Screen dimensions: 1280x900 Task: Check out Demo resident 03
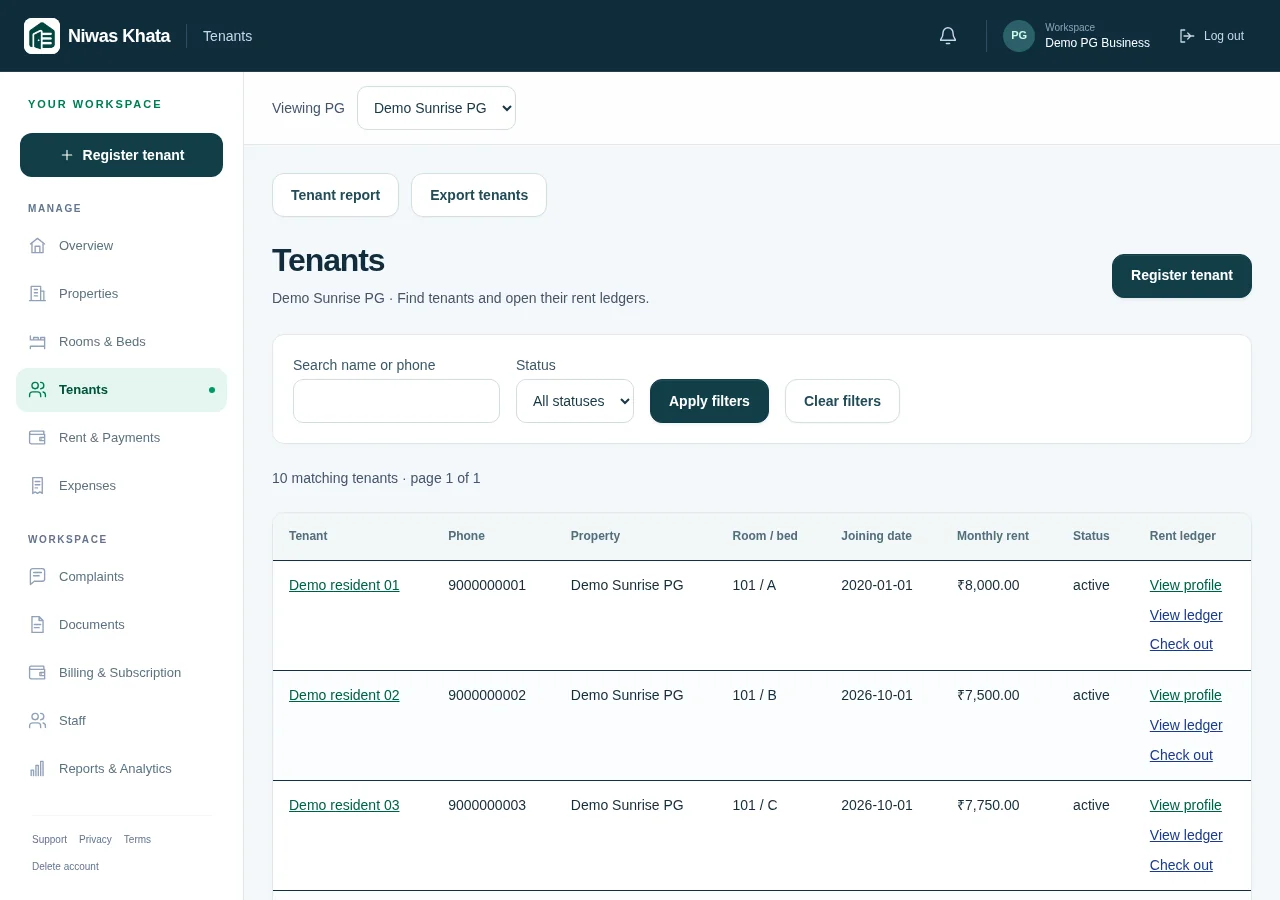click(x=1181, y=865)
